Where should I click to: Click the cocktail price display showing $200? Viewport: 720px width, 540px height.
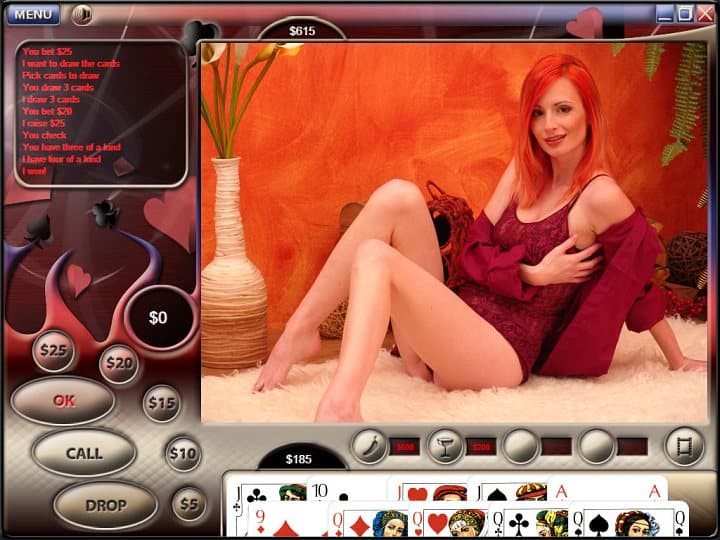(x=481, y=446)
